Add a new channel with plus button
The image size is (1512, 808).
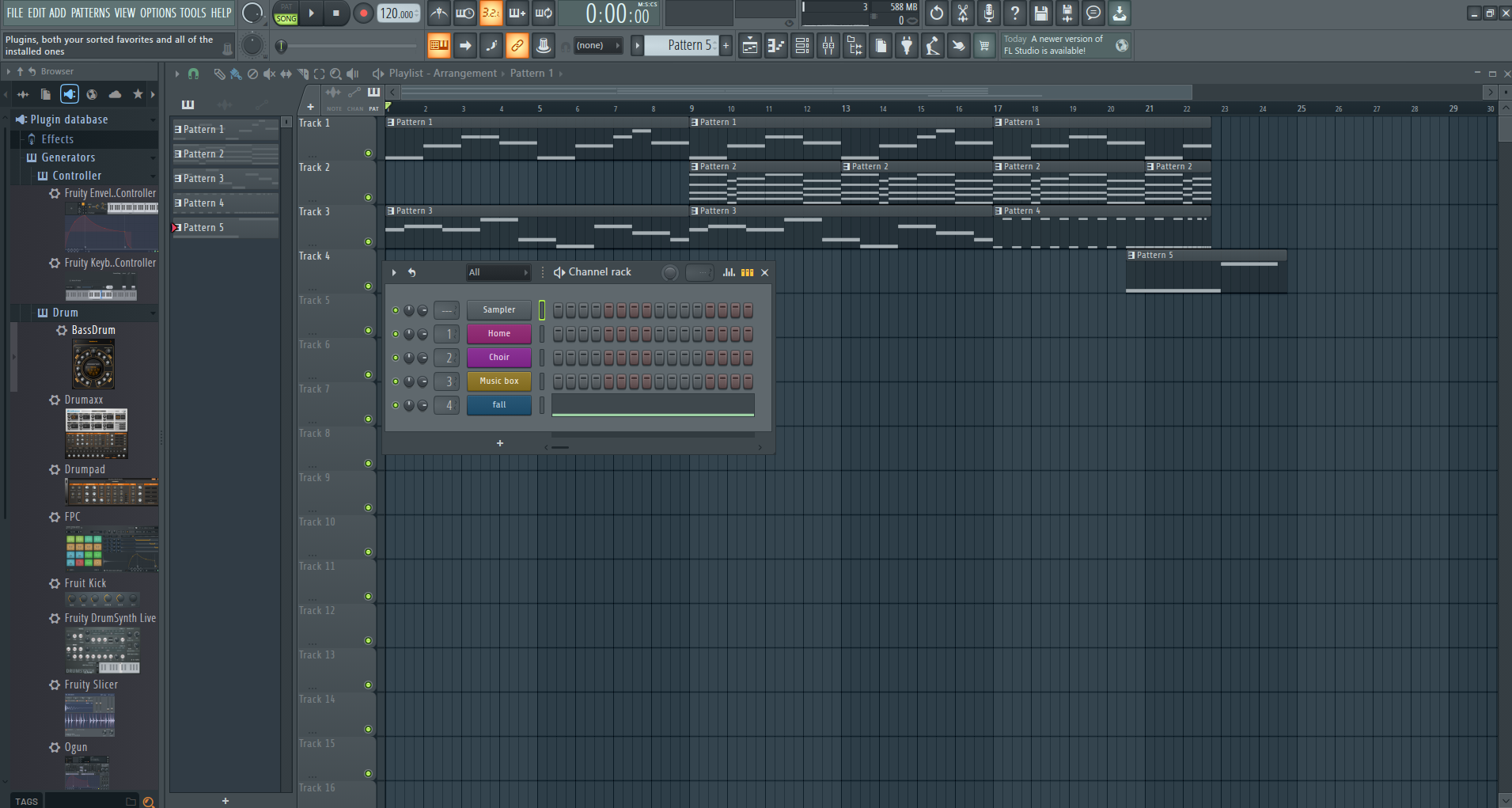(x=500, y=443)
